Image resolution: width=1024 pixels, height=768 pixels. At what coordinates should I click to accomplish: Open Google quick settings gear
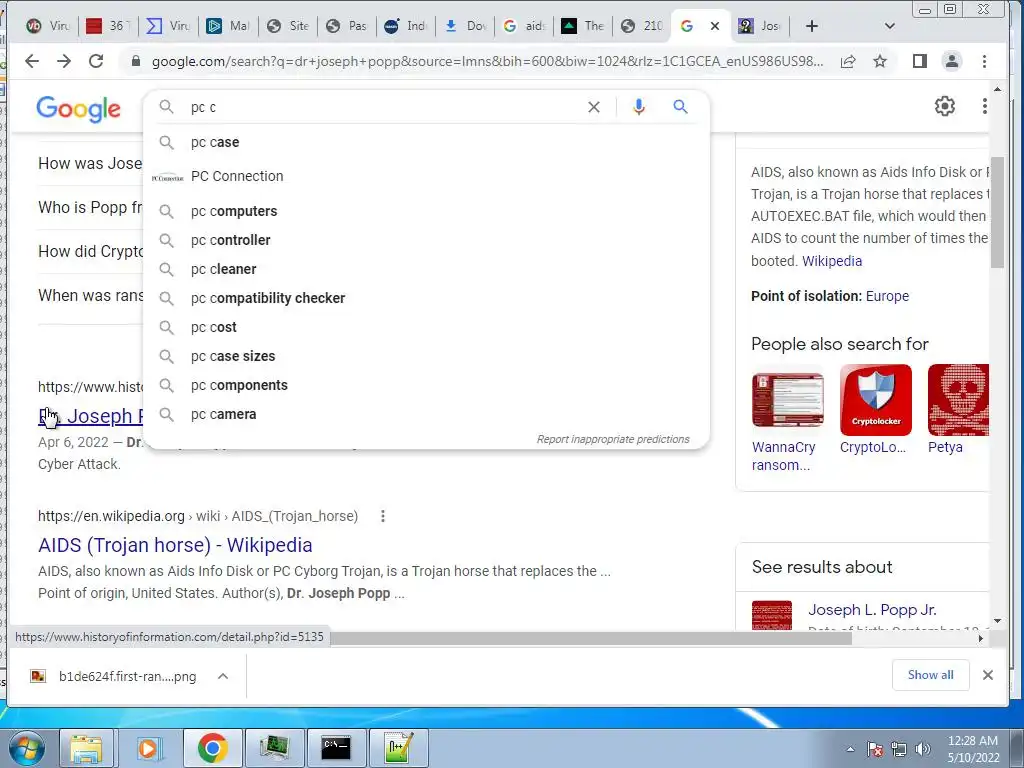pos(944,106)
